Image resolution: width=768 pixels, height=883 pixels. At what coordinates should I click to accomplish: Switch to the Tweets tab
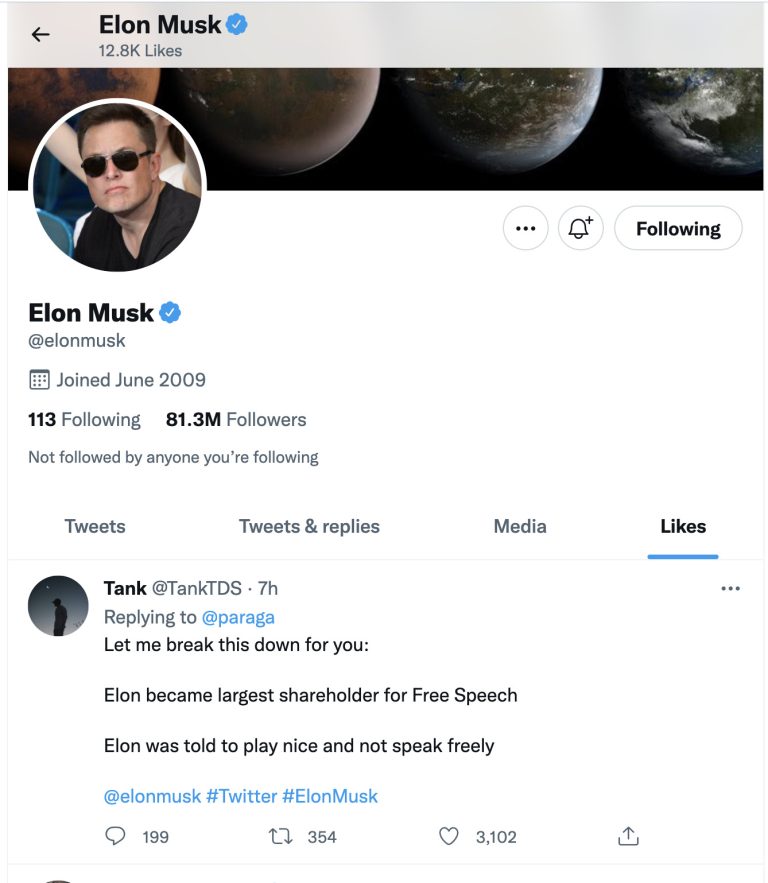click(x=95, y=526)
